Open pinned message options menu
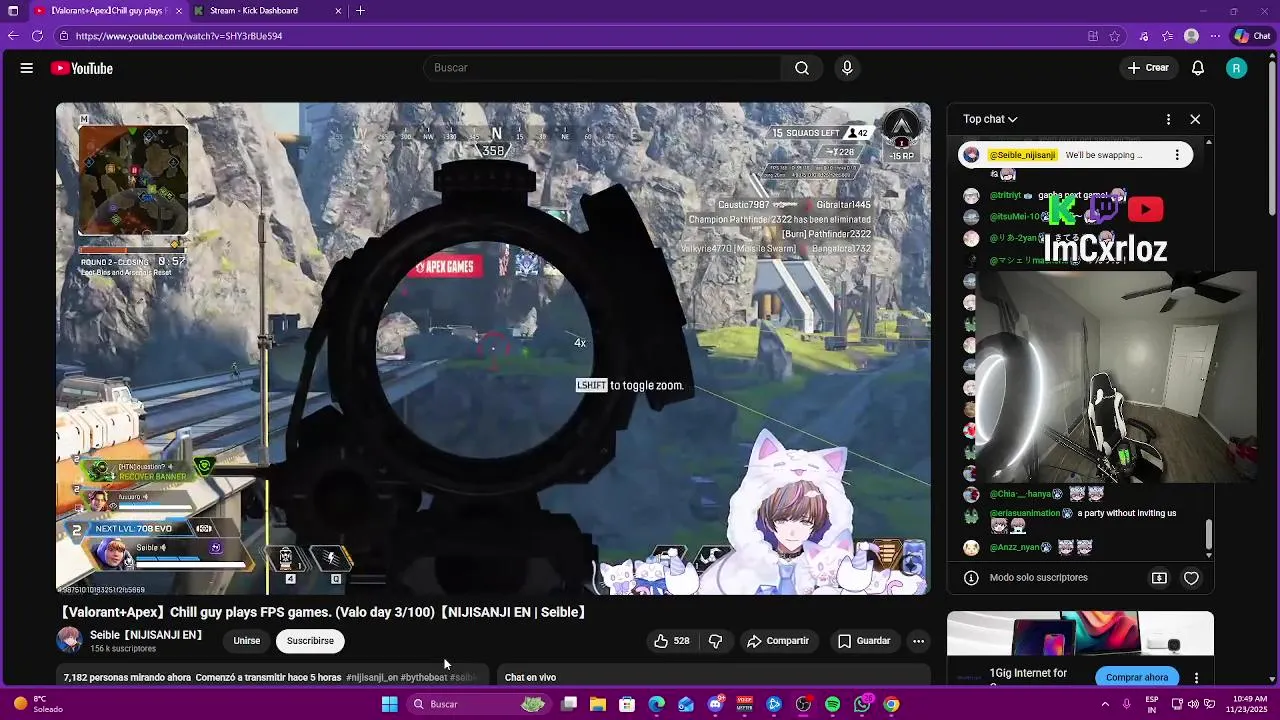This screenshot has height=720, width=1280. [1177, 155]
